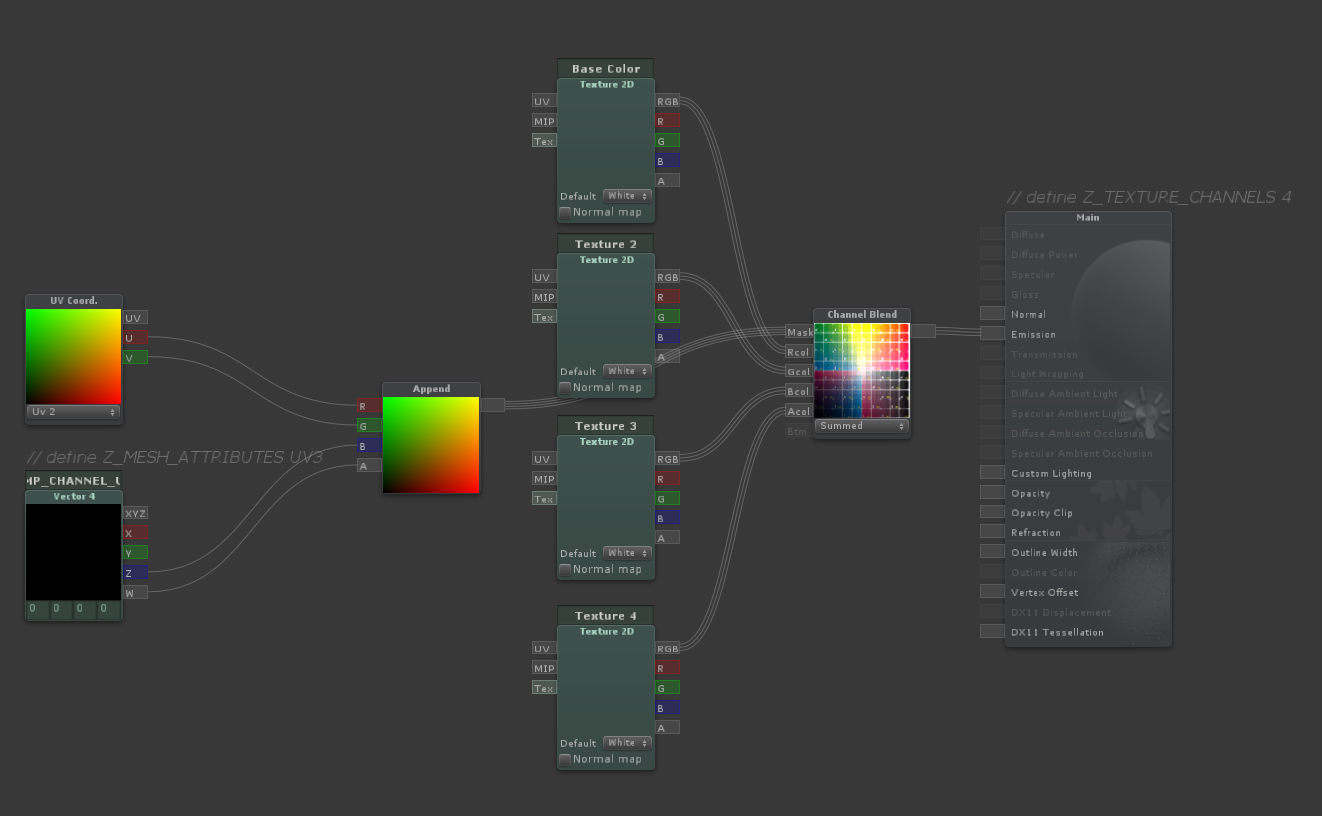Check Normal map option on Texture 4 node
1322x816 pixels.
coord(565,760)
